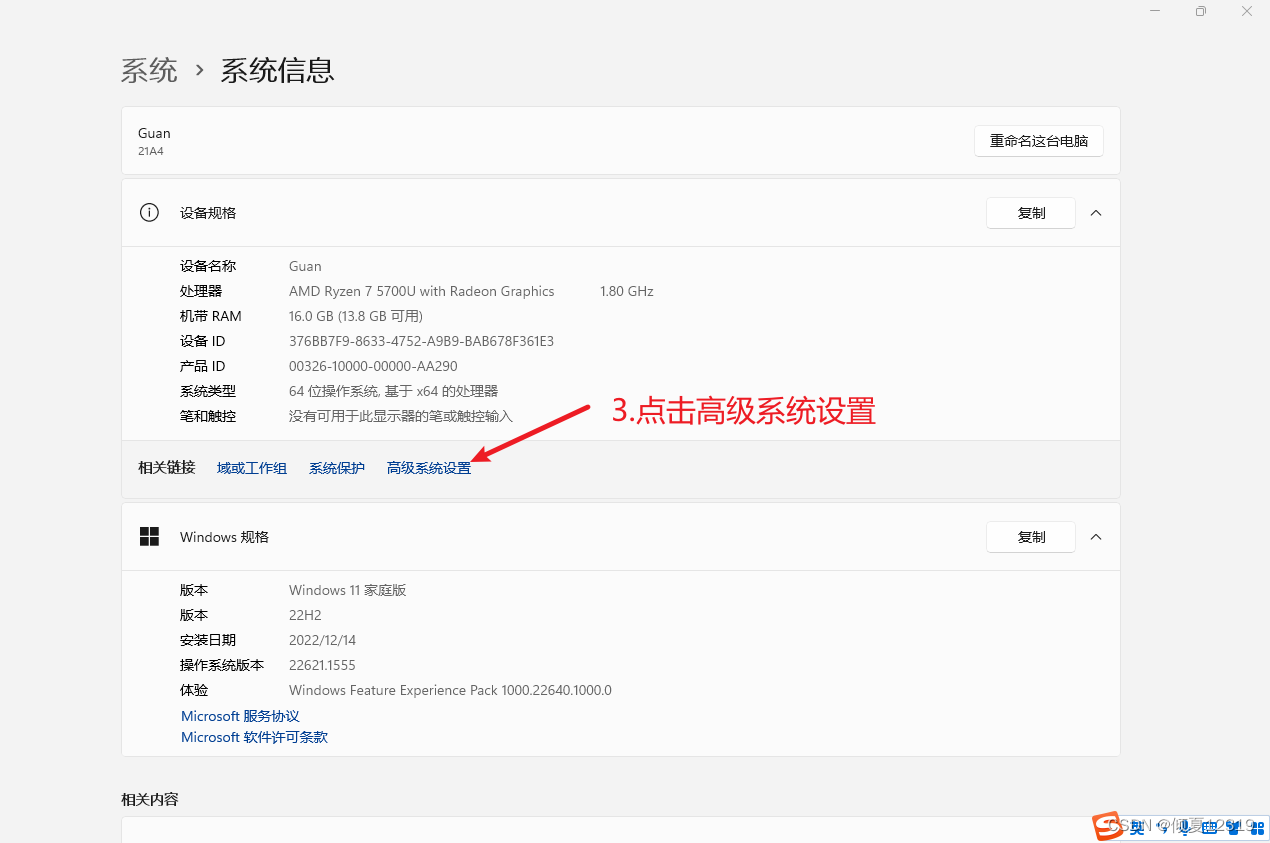Open the Sogou soft keyboard icon
1270x843 pixels.
(x=1209, y=828)
